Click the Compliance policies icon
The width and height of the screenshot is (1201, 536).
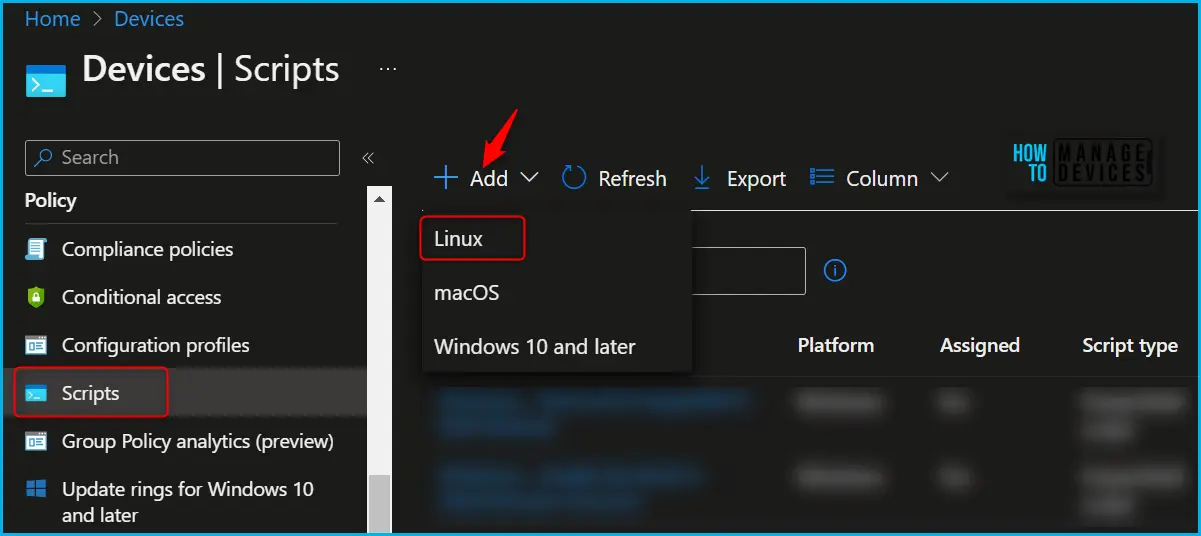[37, 249]
